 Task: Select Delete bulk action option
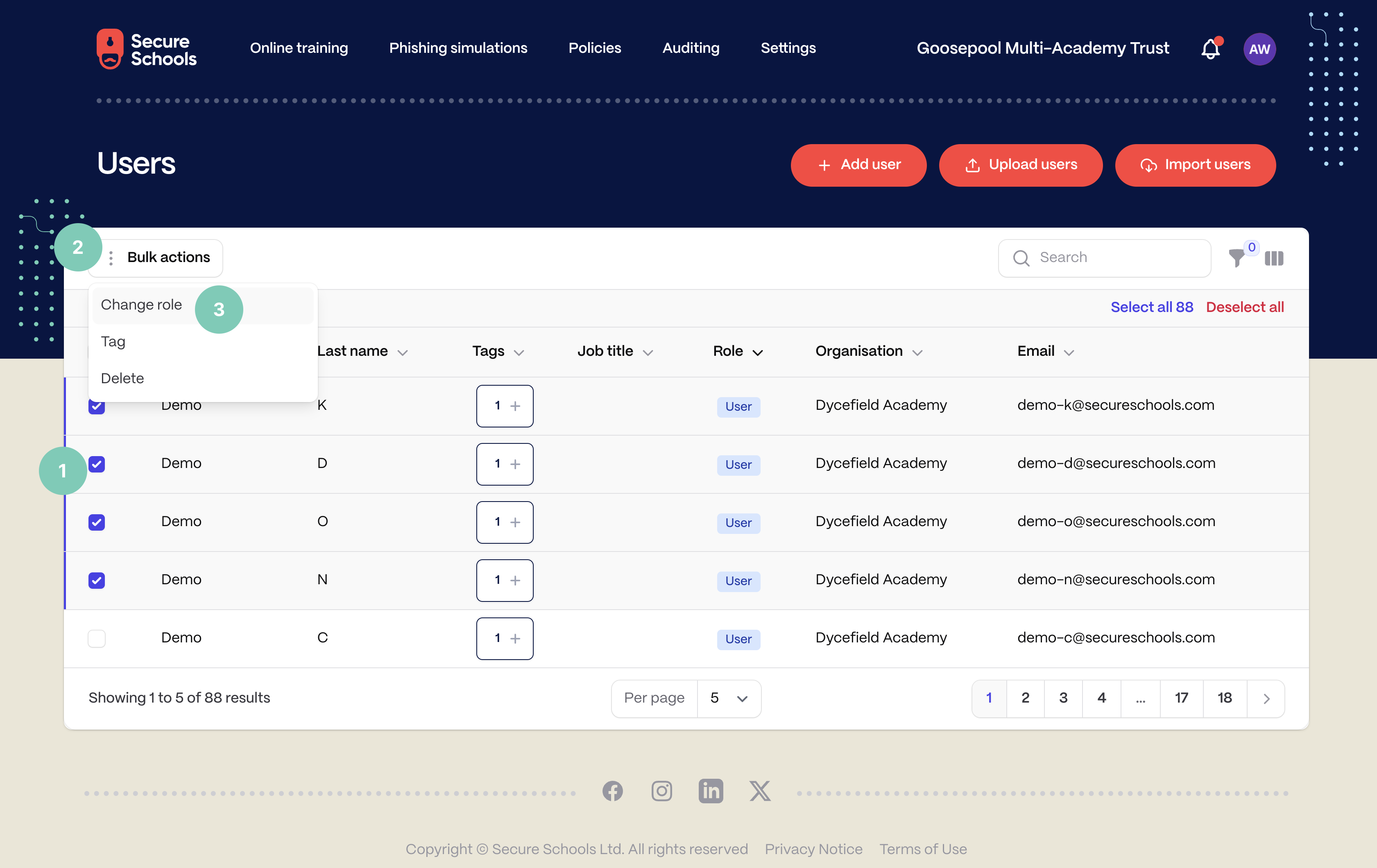(122, 378)
